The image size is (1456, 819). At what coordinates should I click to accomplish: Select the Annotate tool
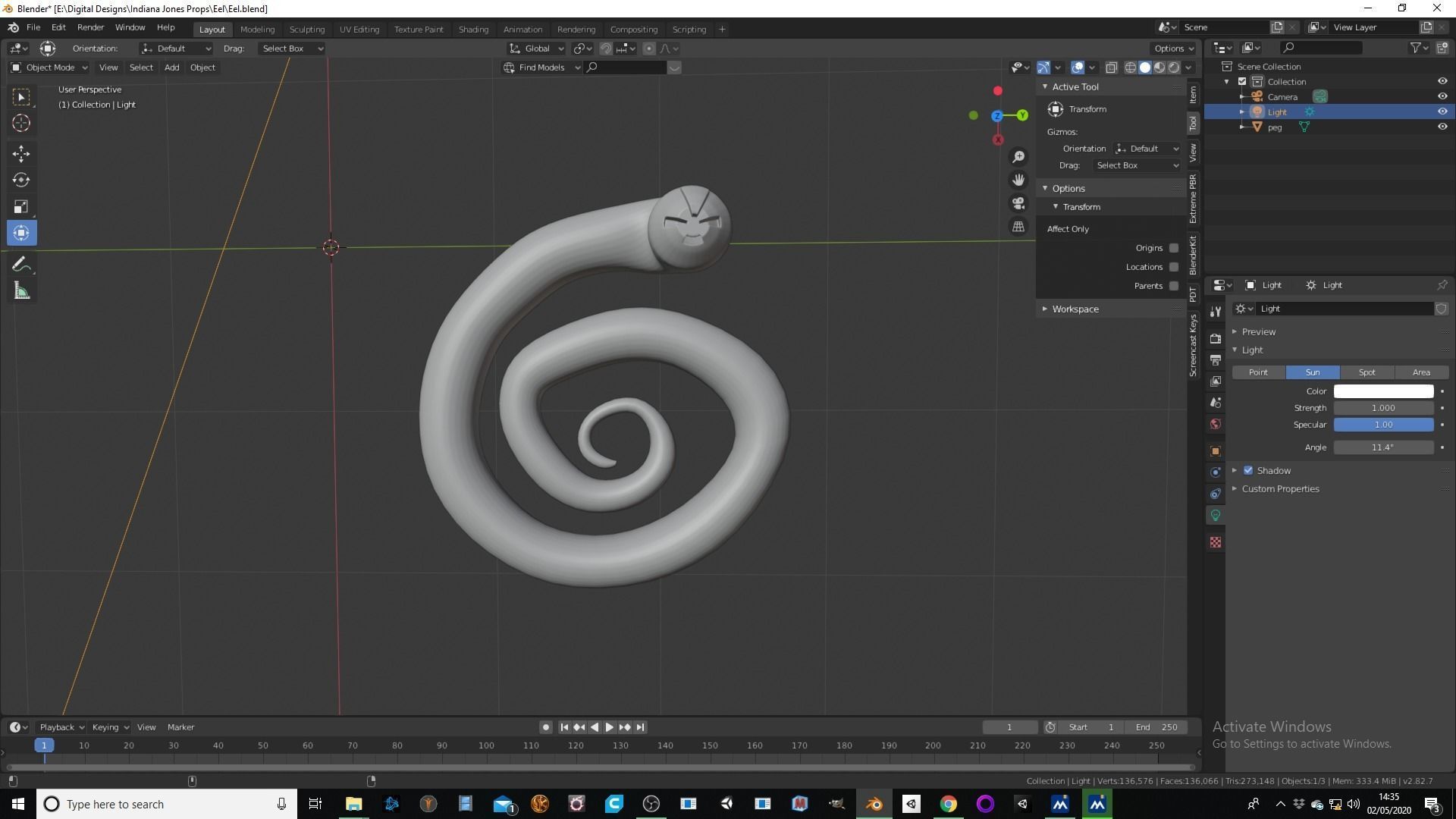[21, 265]
